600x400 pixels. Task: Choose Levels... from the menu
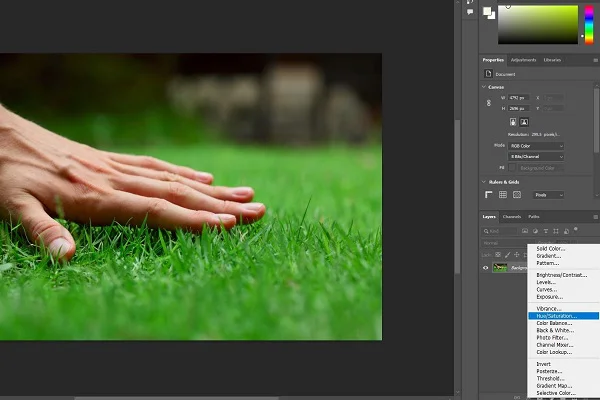coord(563,282)
